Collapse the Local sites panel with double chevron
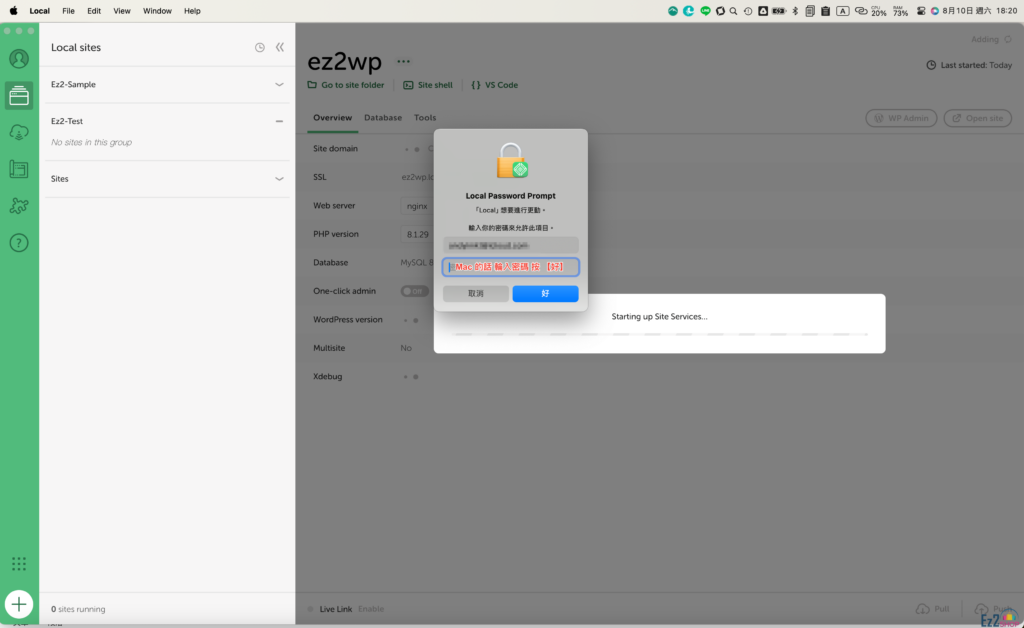 click(280, 47)
